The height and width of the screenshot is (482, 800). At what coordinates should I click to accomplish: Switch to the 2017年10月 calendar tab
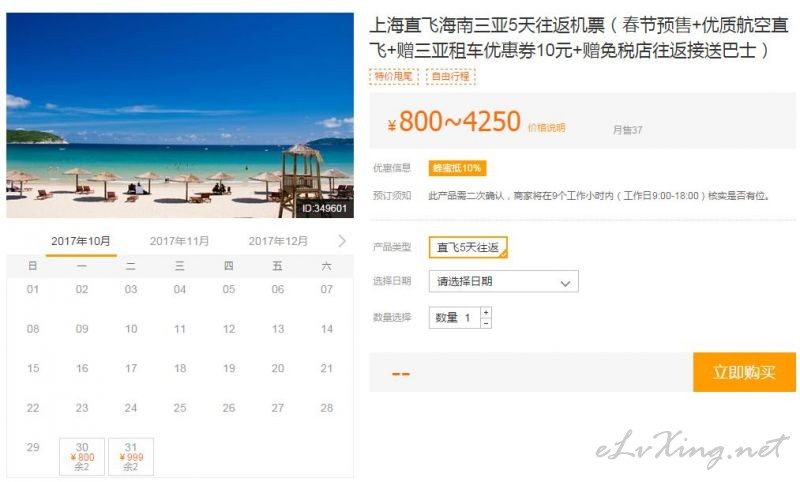coord(81,241)
